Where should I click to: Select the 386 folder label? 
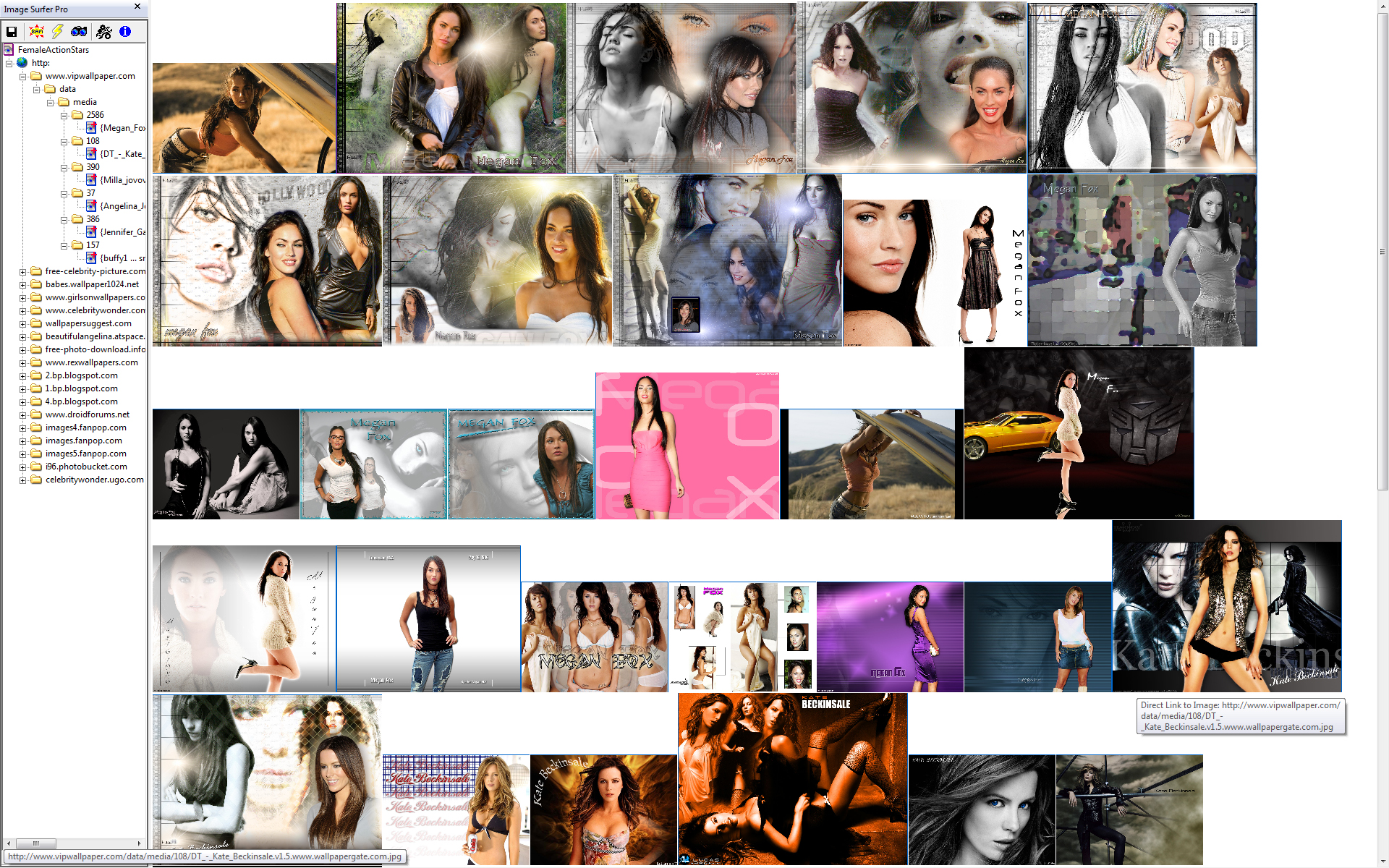tap(93, 219)
